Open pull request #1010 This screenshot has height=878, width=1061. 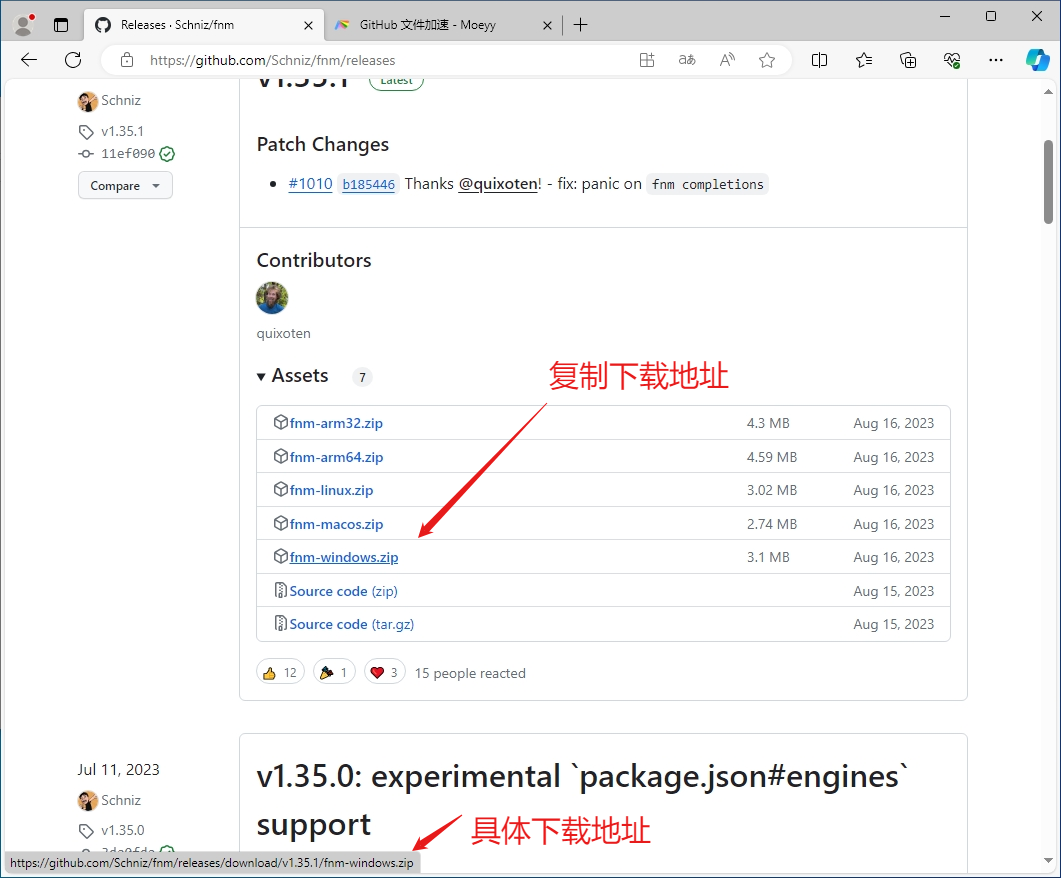[x=311, y=184]
